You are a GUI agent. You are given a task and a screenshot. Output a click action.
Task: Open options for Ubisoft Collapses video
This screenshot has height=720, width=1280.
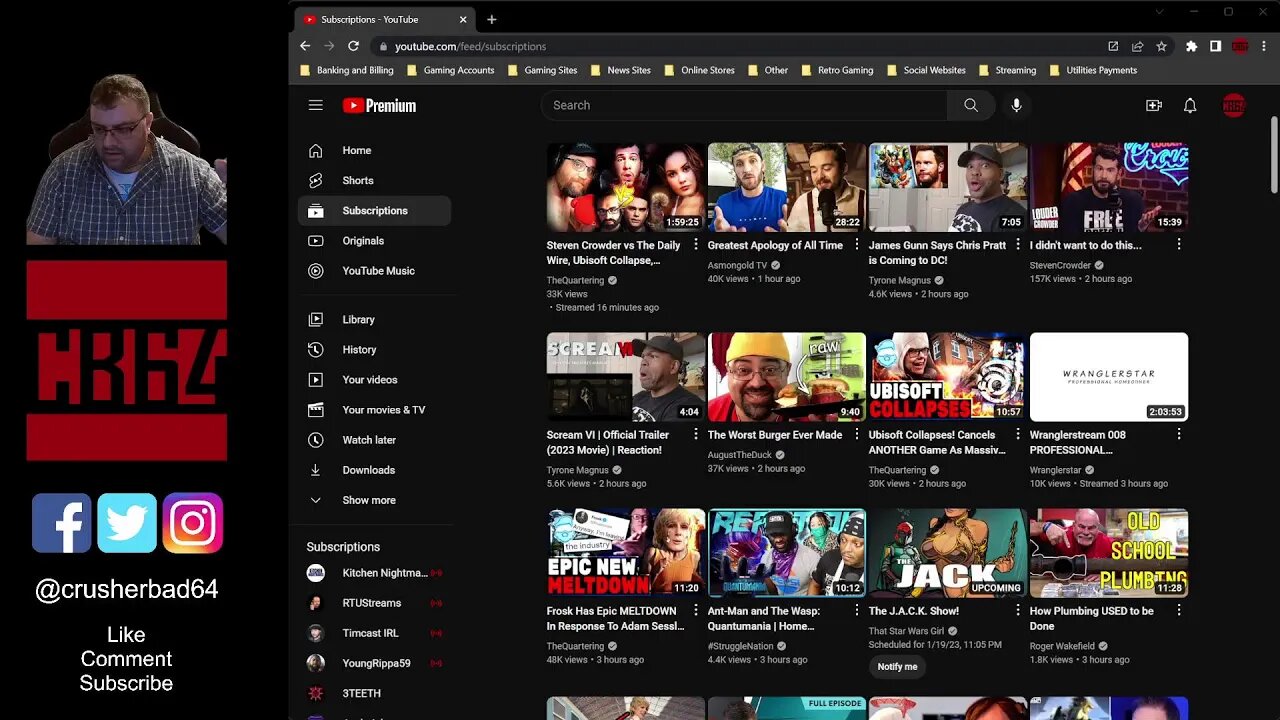1018,435
